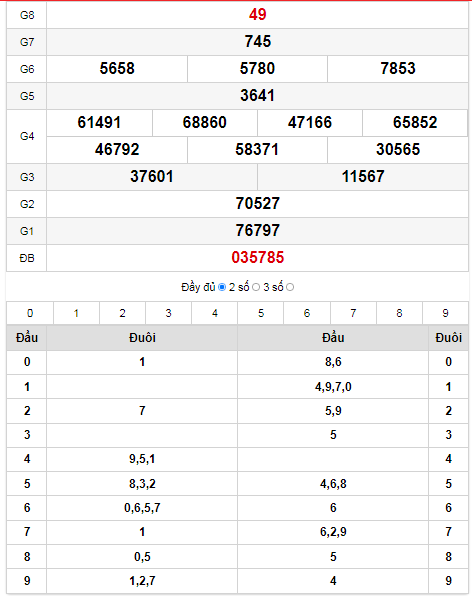Click the G8 prize number 49
472x596 pixels.
[258, 15]
